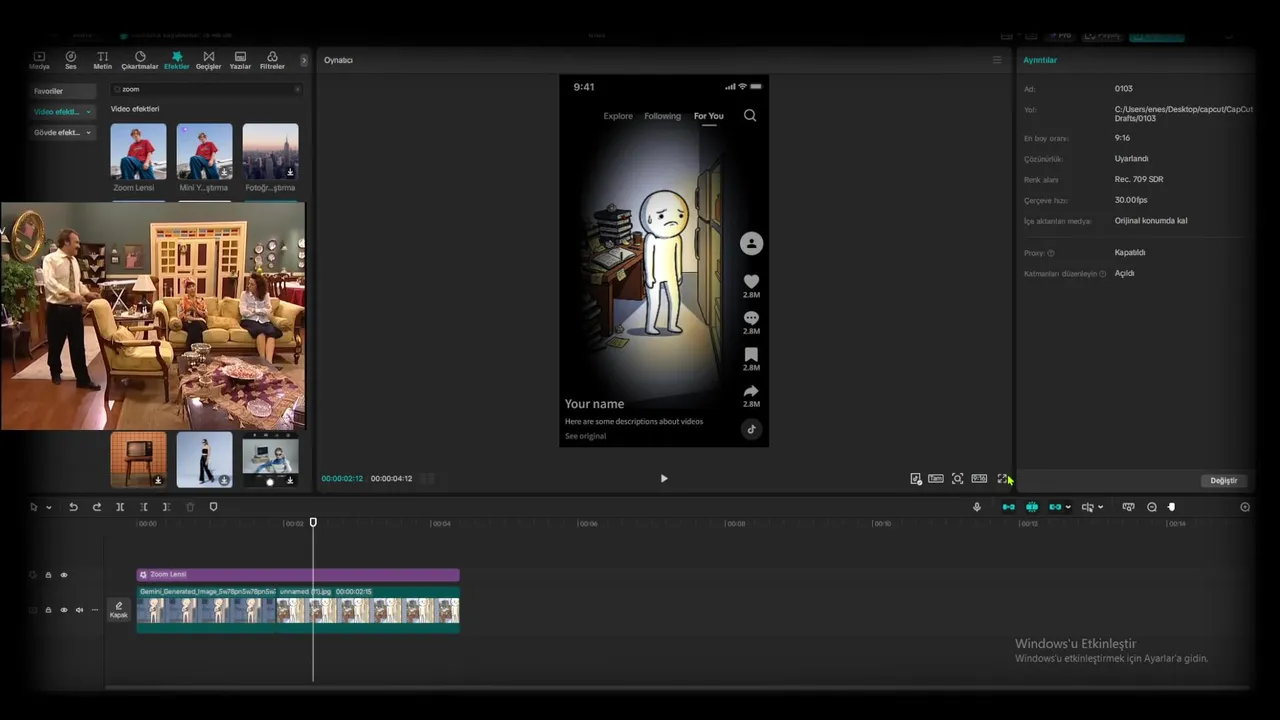Hide the Zoom Lensi effect track
The width and height of the screenshot is (1280, 720).
pyautogui.click(x=64, y=575)
